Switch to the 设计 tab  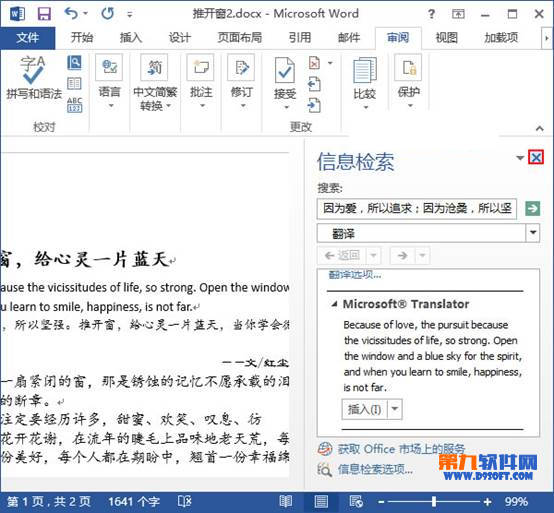pyautogui.click(x=179, y=37)
